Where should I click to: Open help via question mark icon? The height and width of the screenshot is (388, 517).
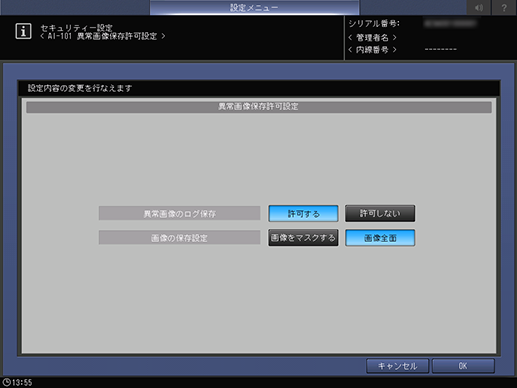(x=504, y=7)
